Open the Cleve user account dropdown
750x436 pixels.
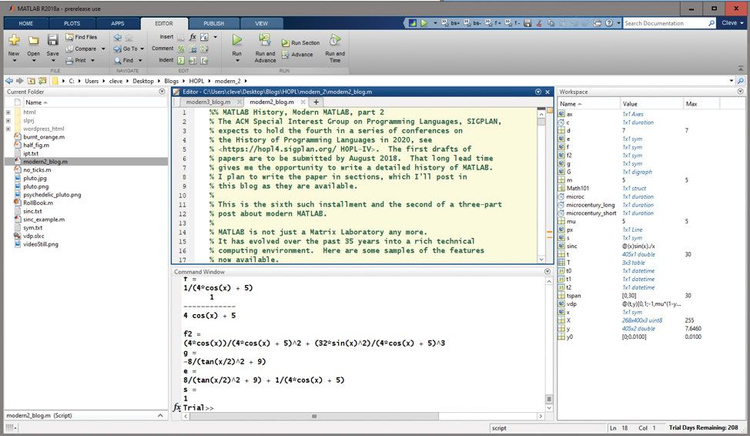pyautogui.click(x=733, y=23)
